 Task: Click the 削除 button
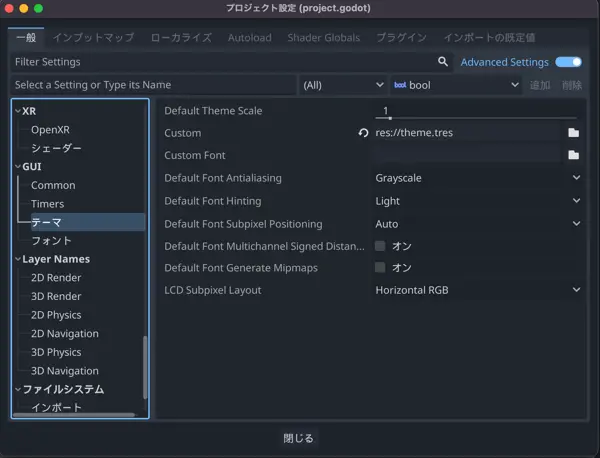[x=572, y=85]
